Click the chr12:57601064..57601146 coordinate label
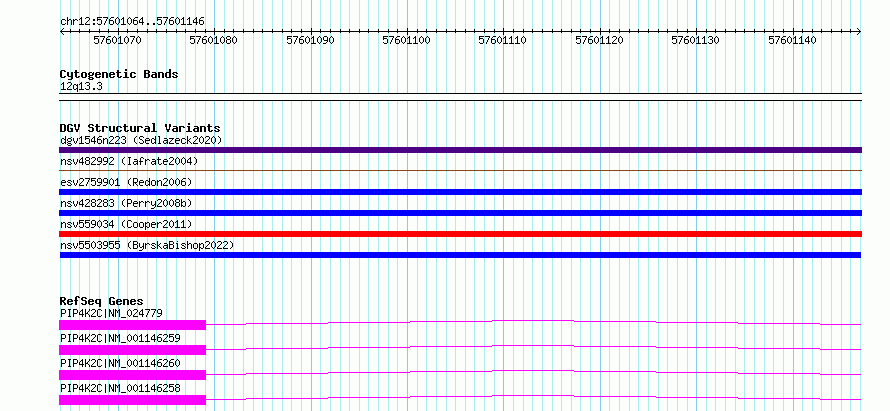Image resolution: width=890 pixels, height=411 pixels. pos(132,22)
